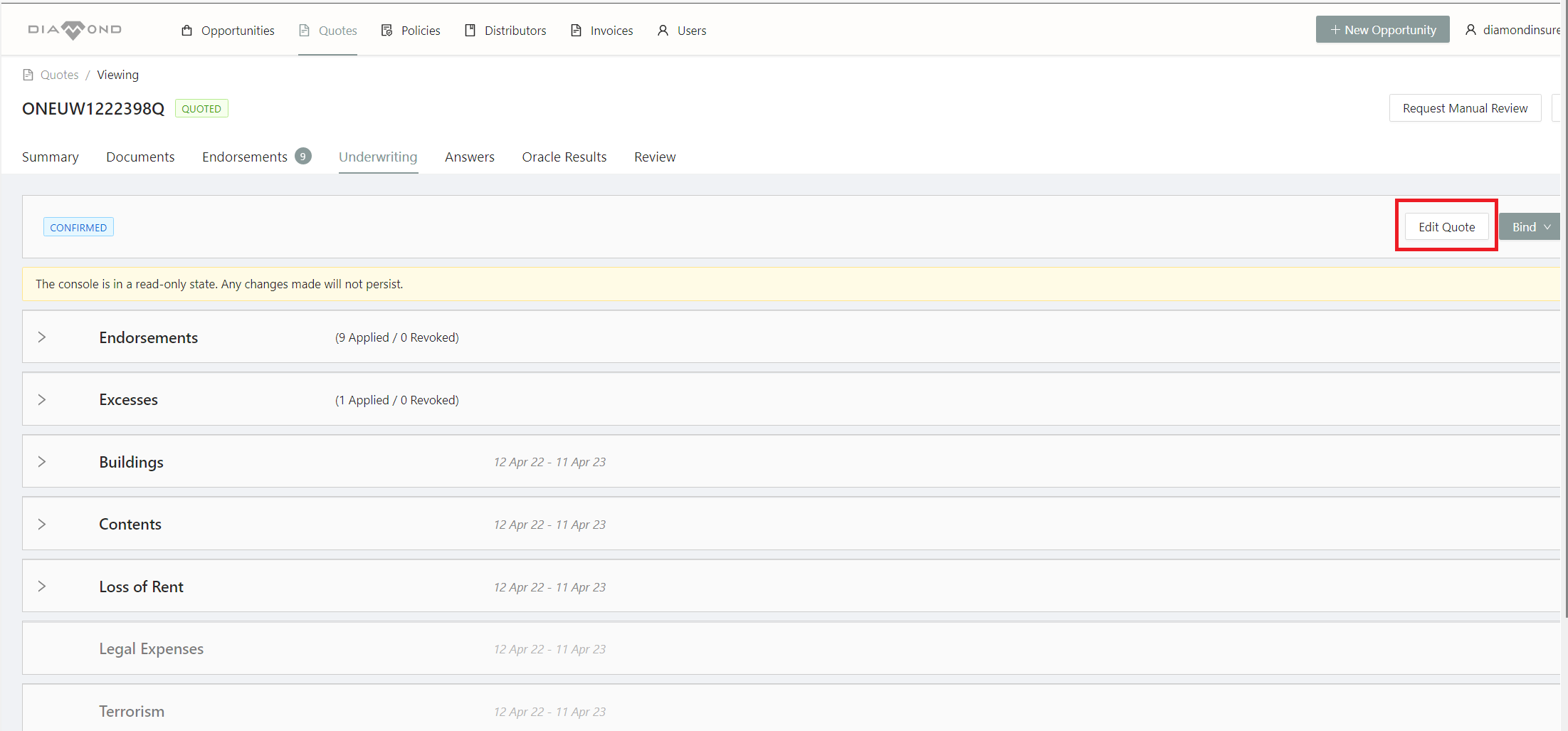Click the Buildings date range text

tap(550, 462)
